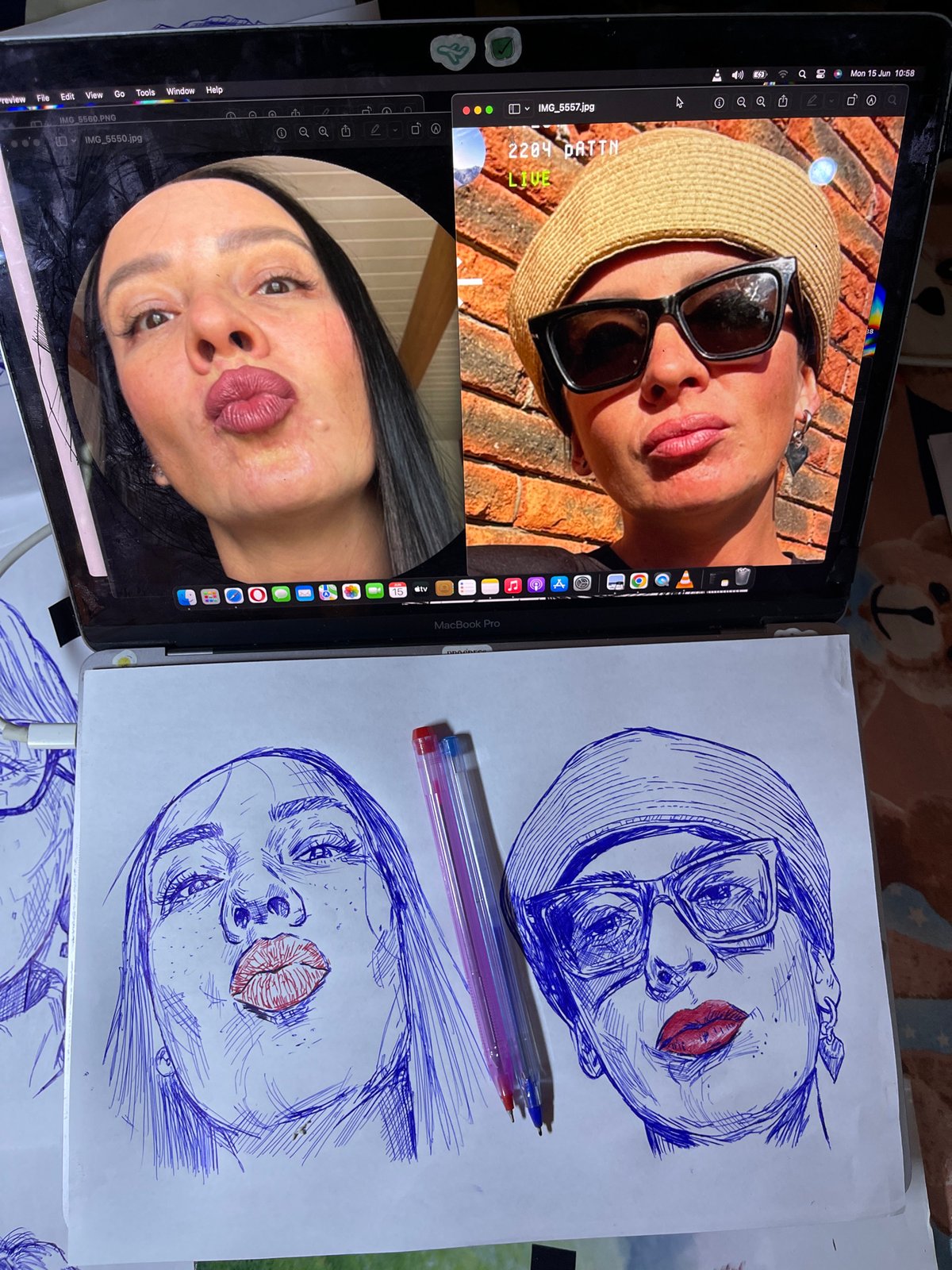This screenshot has width=952, height=1270.
Task: Select the highlight pen in IMG_5550.jpg window
Action: (375, 129)
